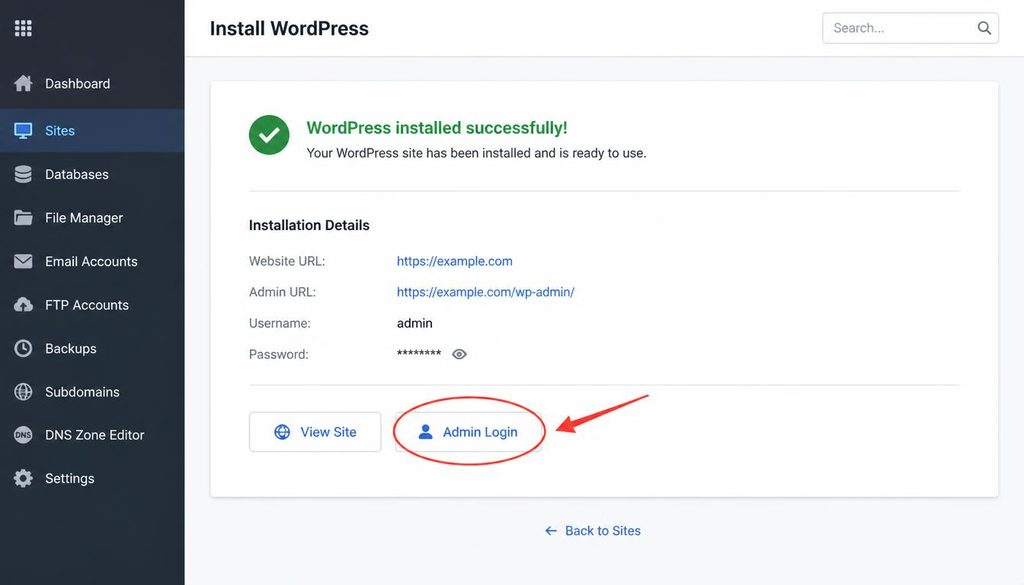Open Dashboard in the sidebar
This screenshot has width=1024, height=585.
92,84
